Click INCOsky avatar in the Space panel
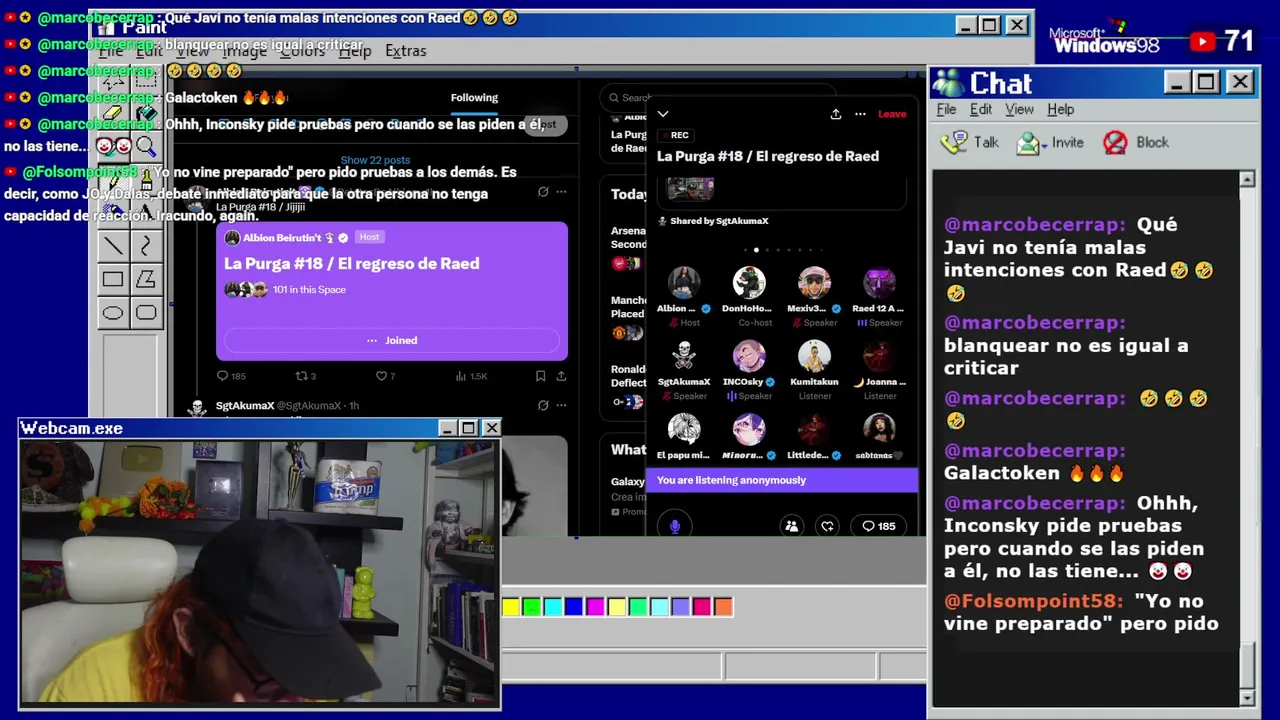1280x720 pixels. click(749, 356)
